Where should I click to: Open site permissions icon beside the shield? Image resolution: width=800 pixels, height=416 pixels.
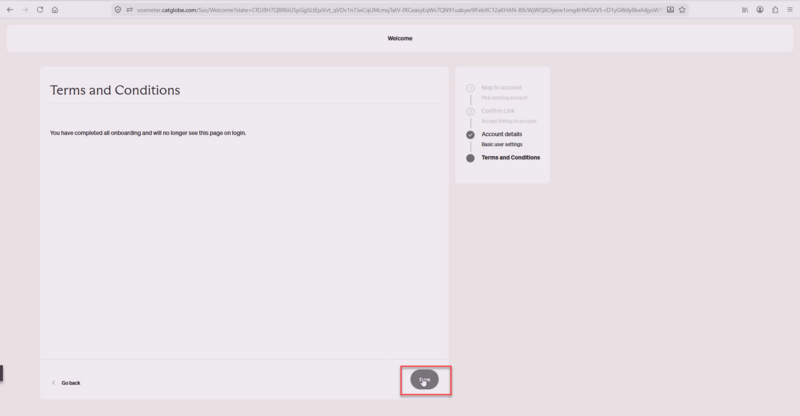point(130,10)
